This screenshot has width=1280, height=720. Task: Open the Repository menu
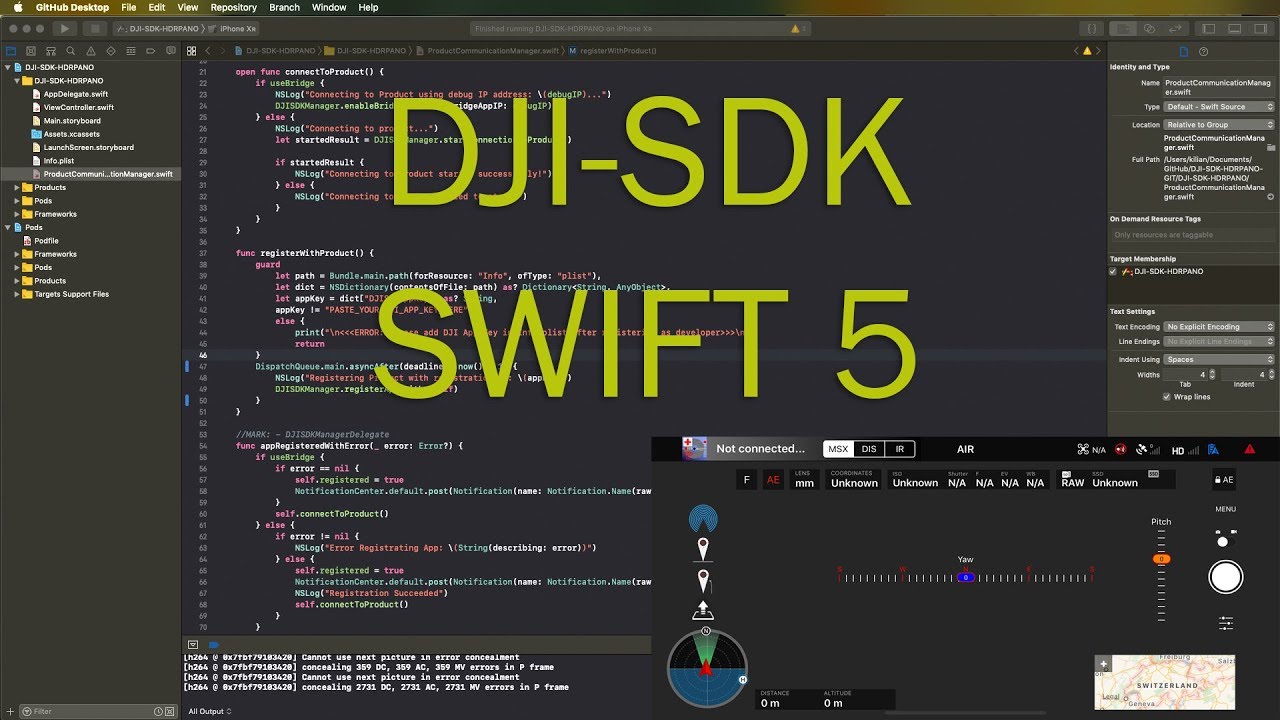pyautogui.click(x=233, y=7)
